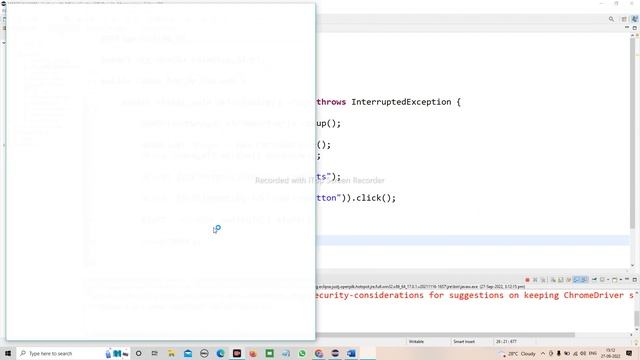Click the highlighted current line in the editor
The width and height of the screenshot is (640, 360).
pyautogui.click(x=472, y=240)
